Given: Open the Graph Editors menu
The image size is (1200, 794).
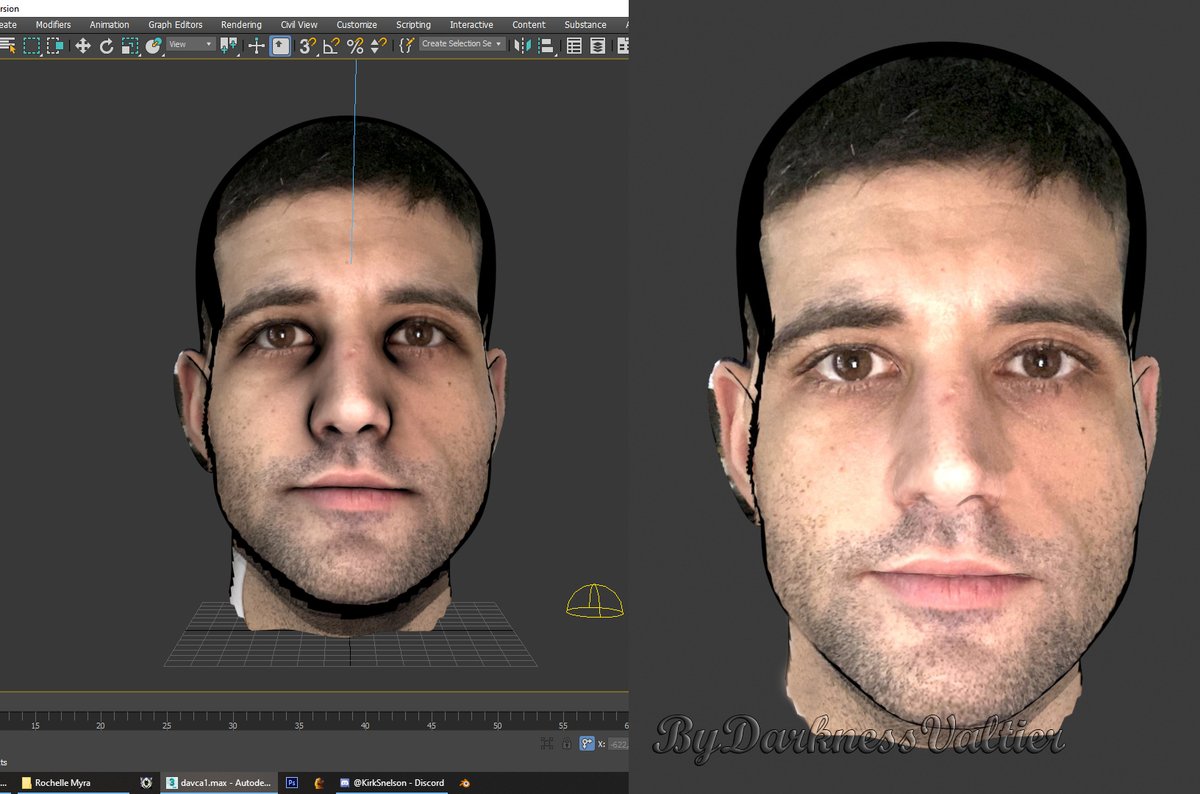Looking at the screenshot, I should pos(175,24).
